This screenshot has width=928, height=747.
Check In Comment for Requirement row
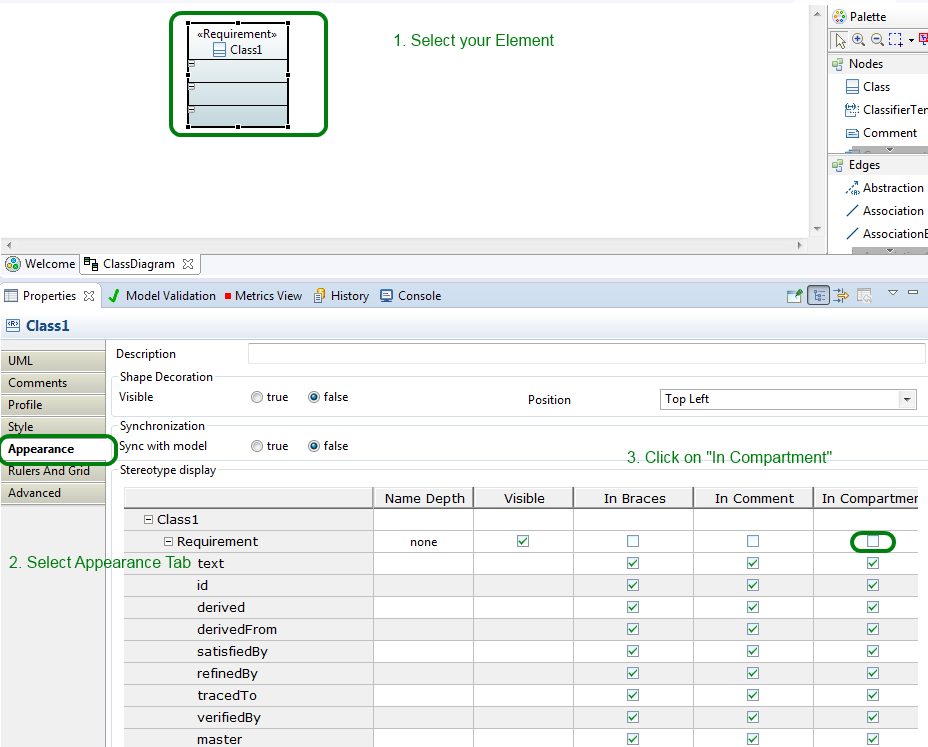point(753,541)
